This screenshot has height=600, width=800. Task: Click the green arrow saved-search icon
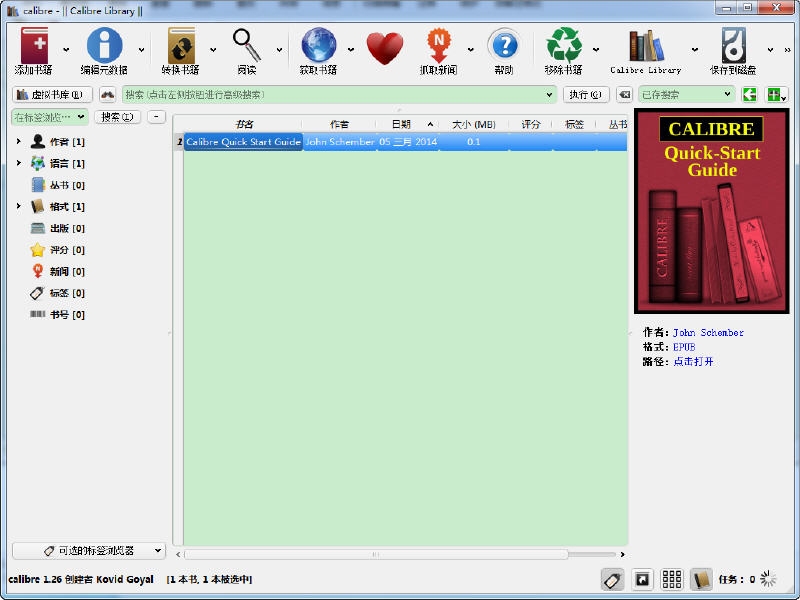point(749,94)
